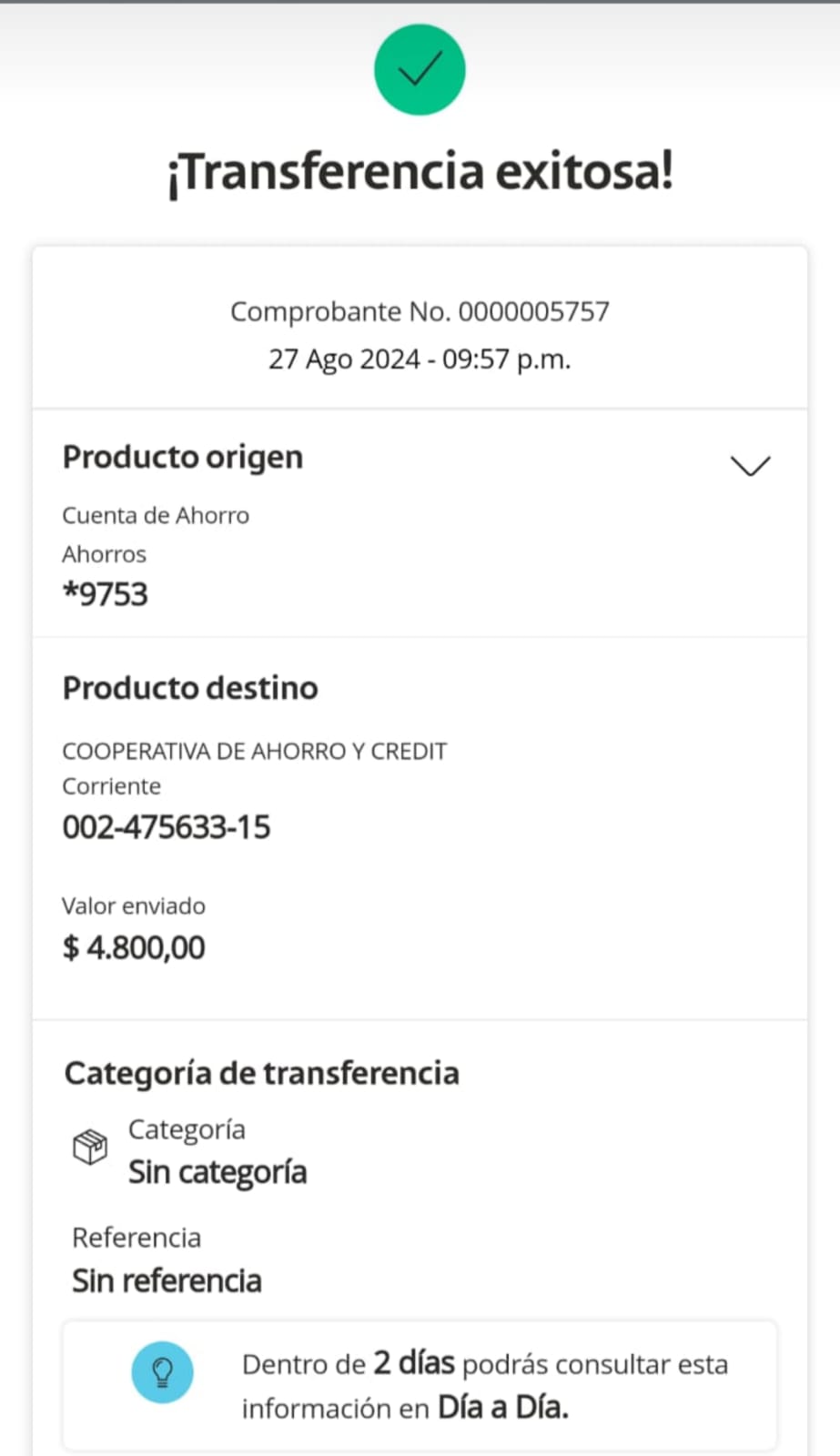Click the Producto origen heading
Screen dimensions: 840x1456
[182, 457]
